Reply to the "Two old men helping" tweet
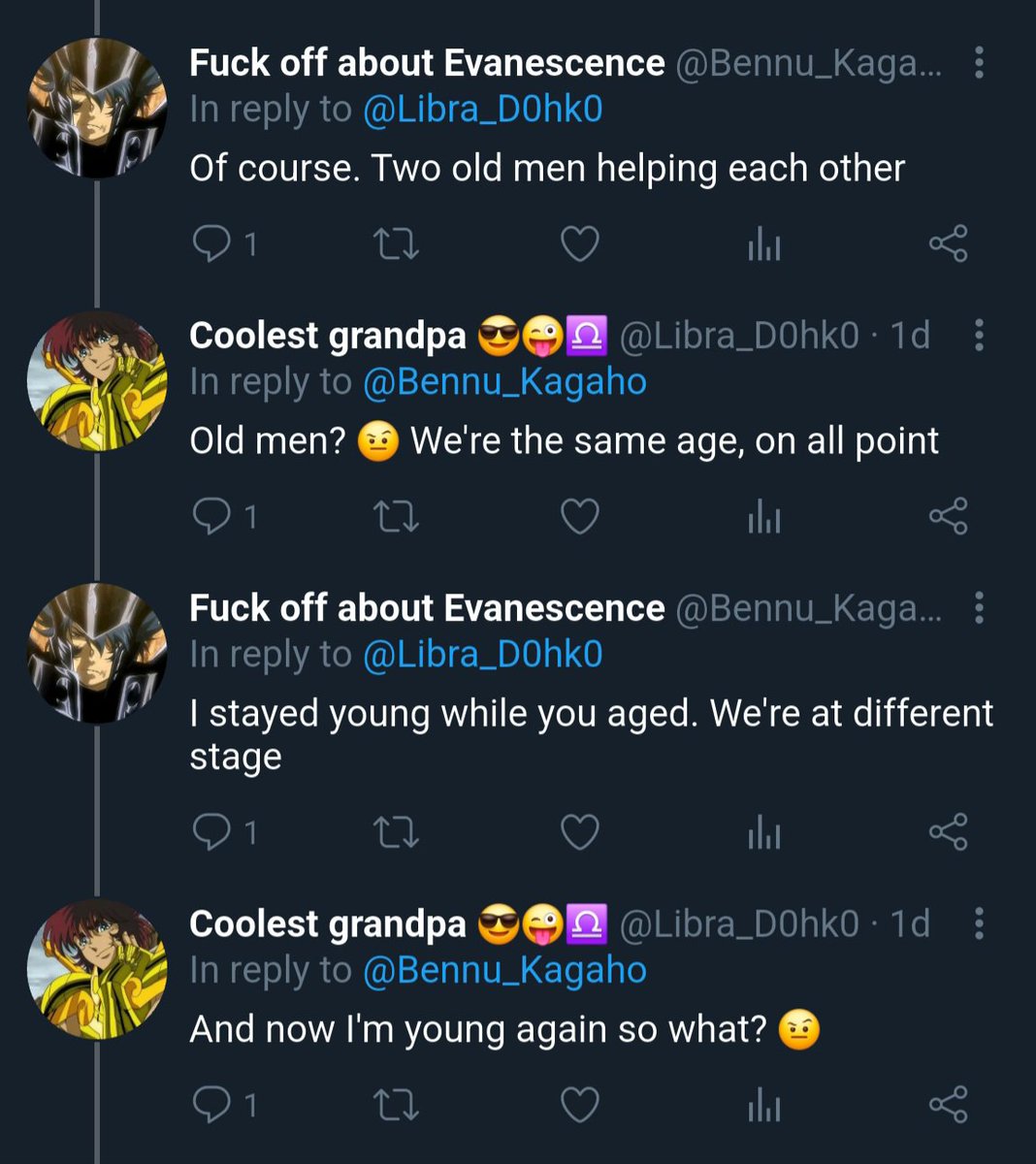The height and width of the screenshot is (1164, 1036). click(x=225, y=242)
